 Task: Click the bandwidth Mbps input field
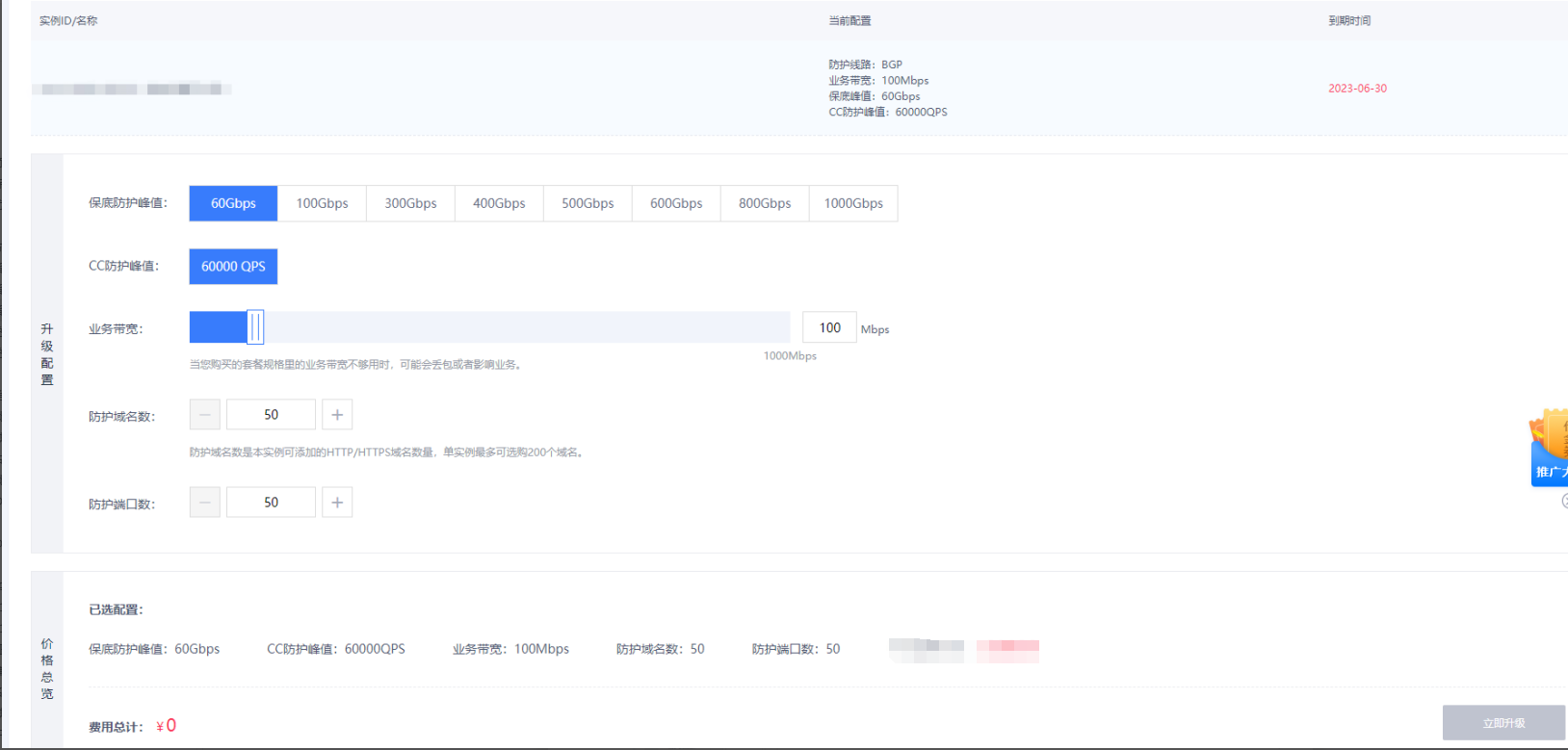[829, 327]
